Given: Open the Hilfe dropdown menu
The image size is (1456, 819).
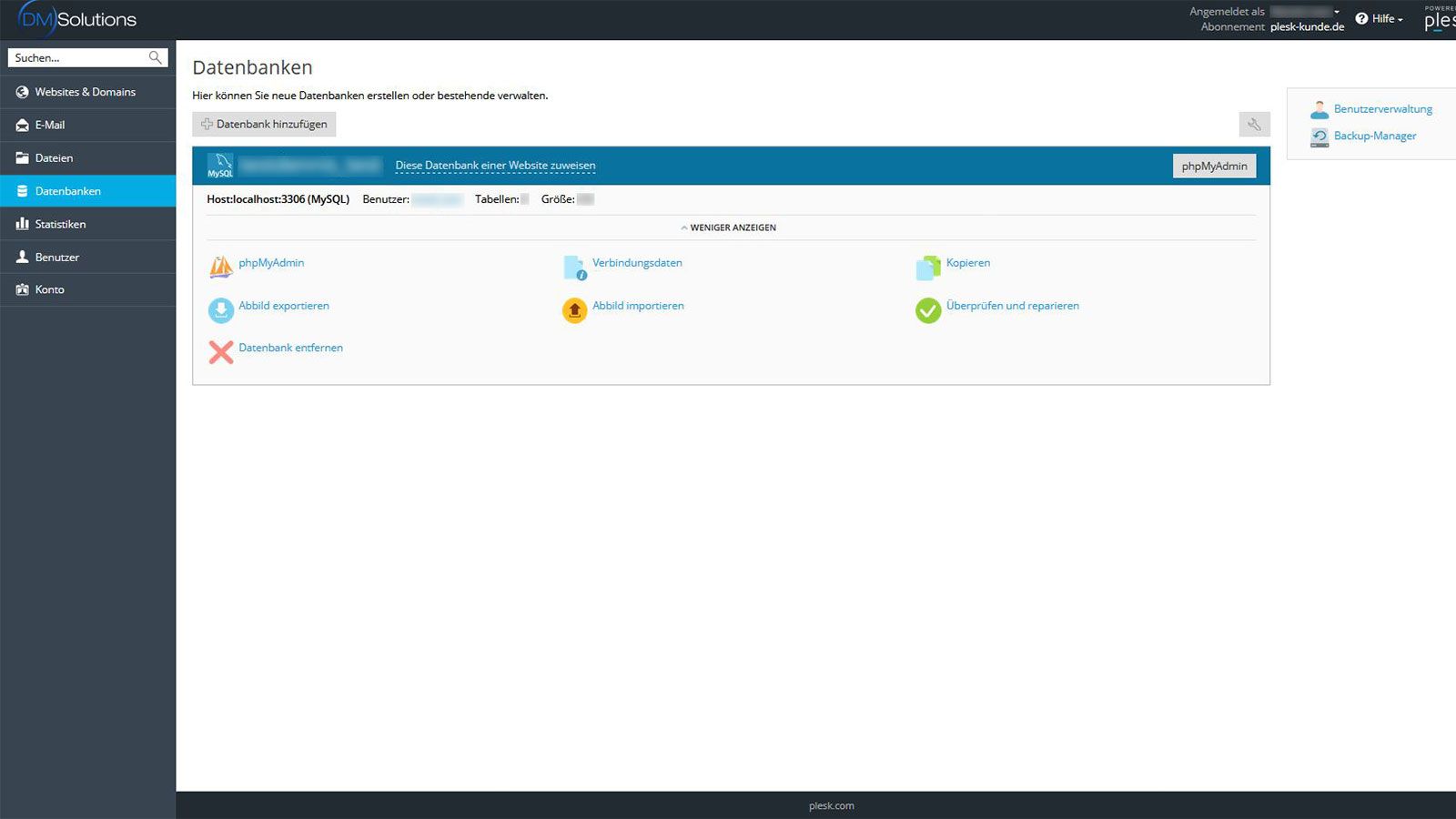Looking at the screenshot, I should point(1379,18).
